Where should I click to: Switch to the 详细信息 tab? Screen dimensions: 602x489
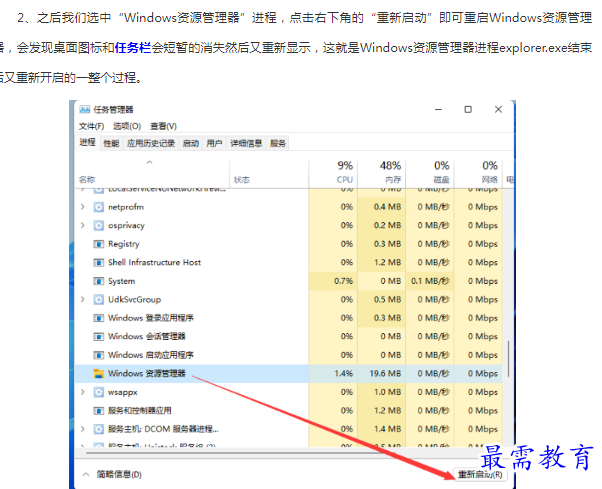[246, 144]
